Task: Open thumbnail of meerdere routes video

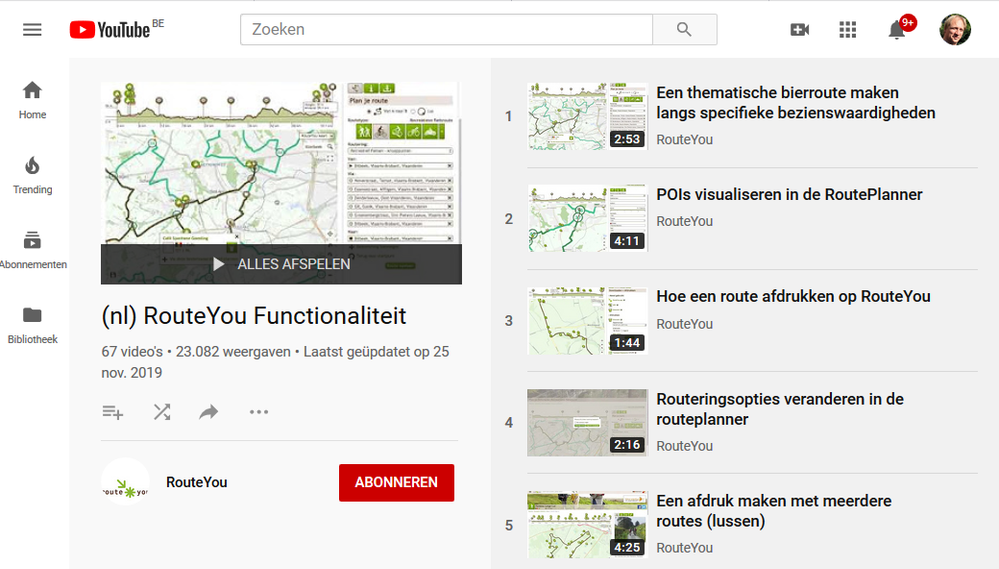Action: [x=587, y=524]
